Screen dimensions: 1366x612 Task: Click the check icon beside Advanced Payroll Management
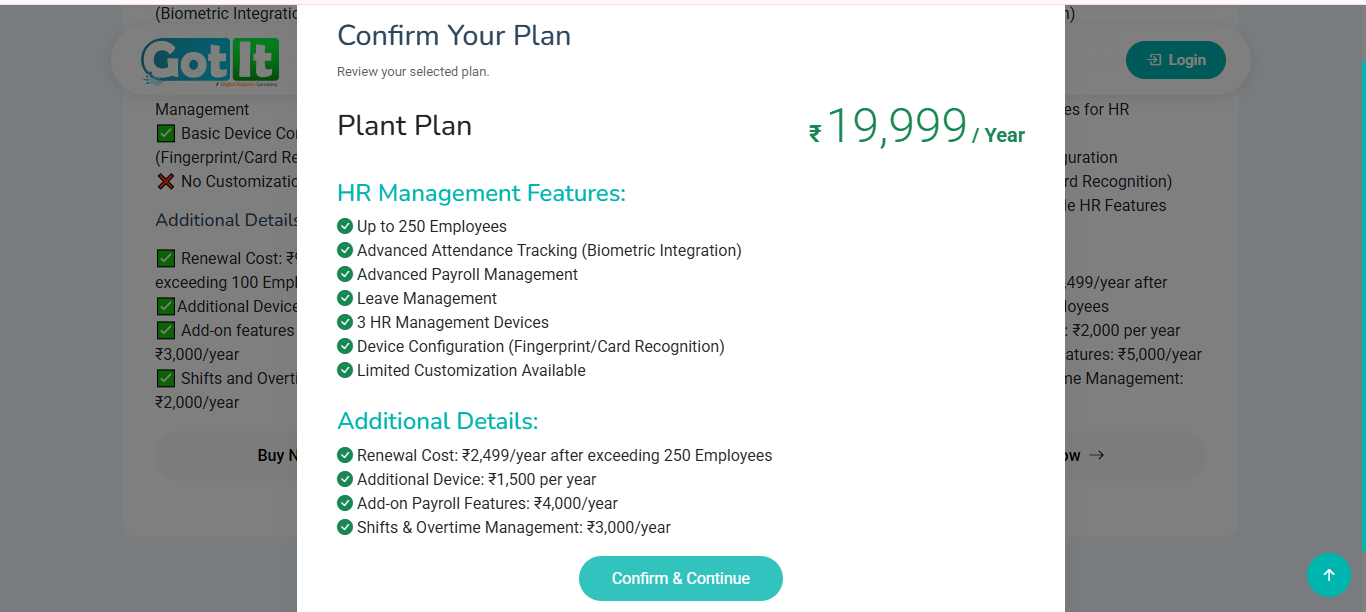point(345,274)
